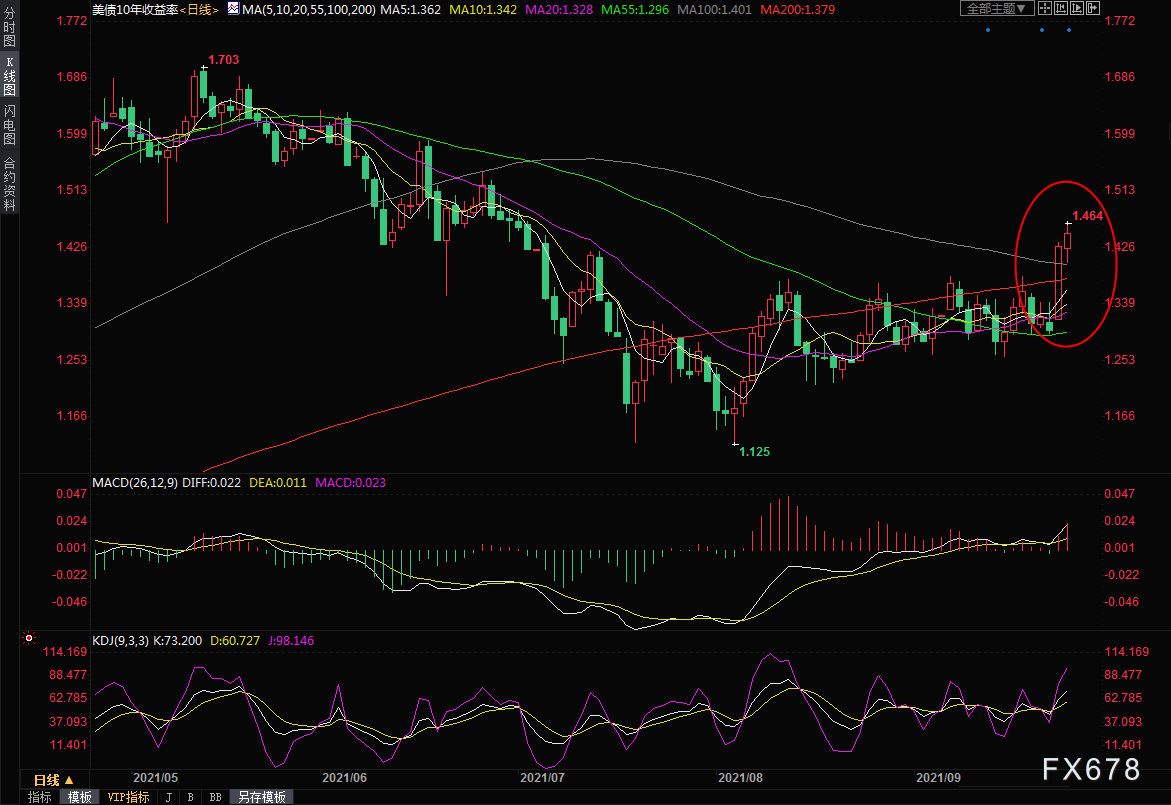Screen dimensions: 1171x805
Task: Open the VIP指标 tab
Action: 128,797
